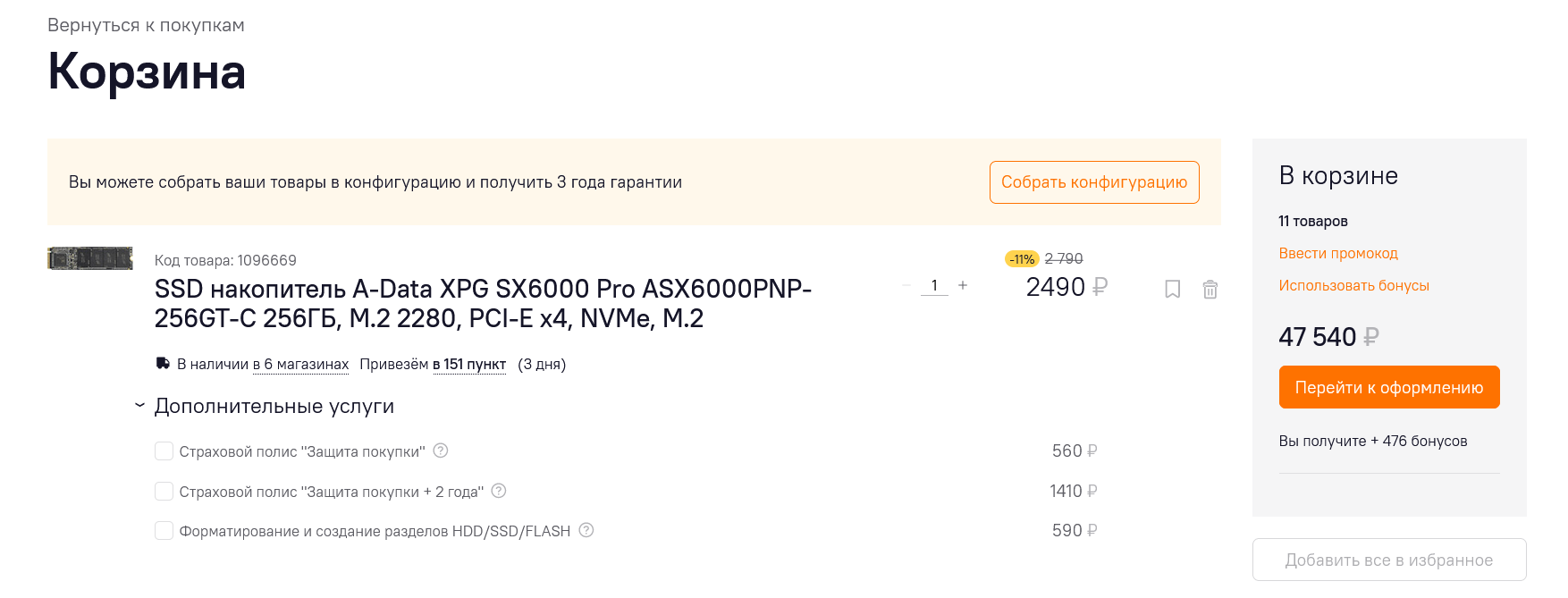Click help icon for "Защита покупки + 2 года"
The height and width of the screenshot is (598, 1568).
499,491
